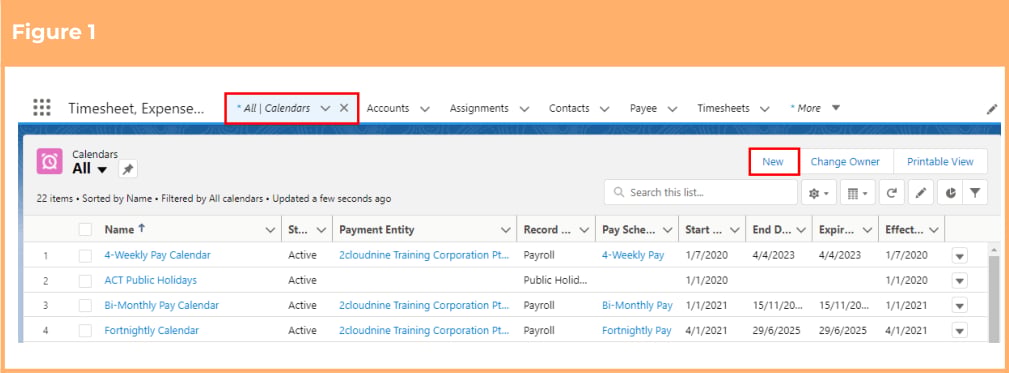Viewport: 1009px width, 373px height.
Task: Open the Contacts tab dropdown chevron
Action: pyautogui.click(x=605, y=109)
